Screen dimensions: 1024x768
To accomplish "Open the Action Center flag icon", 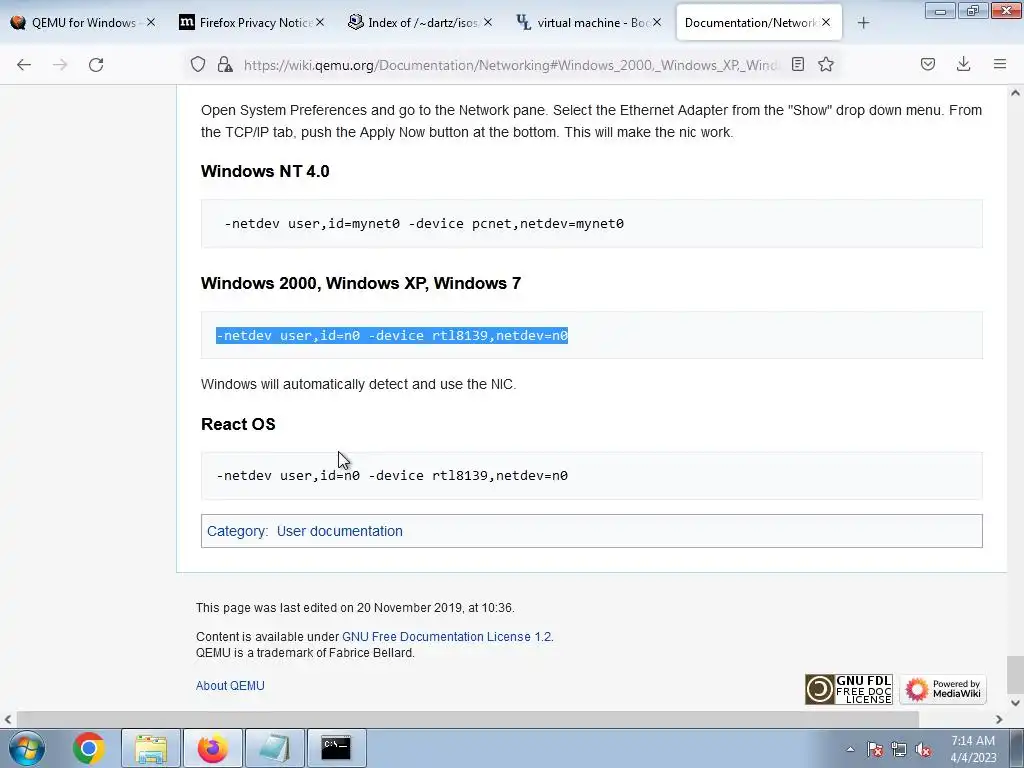I will 875,750.
